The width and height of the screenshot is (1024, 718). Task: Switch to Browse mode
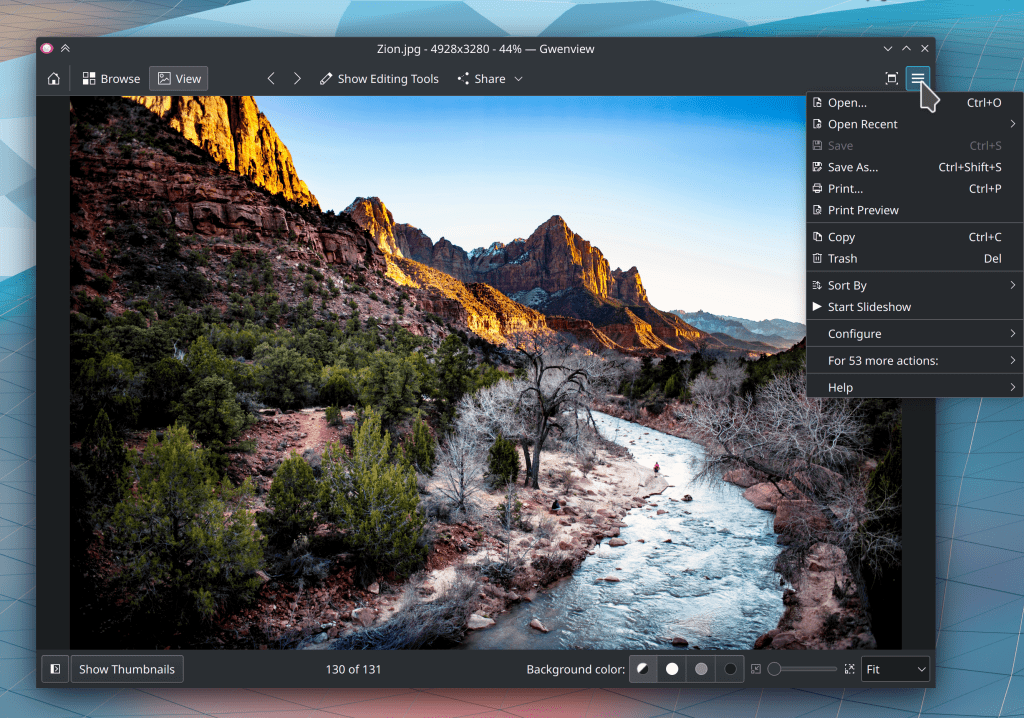tap(111, 79)
